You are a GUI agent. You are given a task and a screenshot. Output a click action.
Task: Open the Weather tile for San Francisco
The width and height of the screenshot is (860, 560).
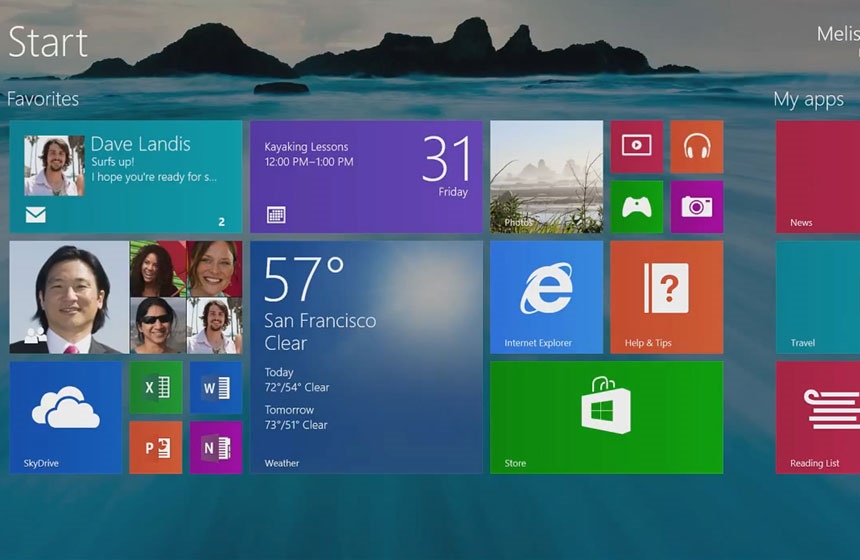pyautogui.click(x=366, y=357)
